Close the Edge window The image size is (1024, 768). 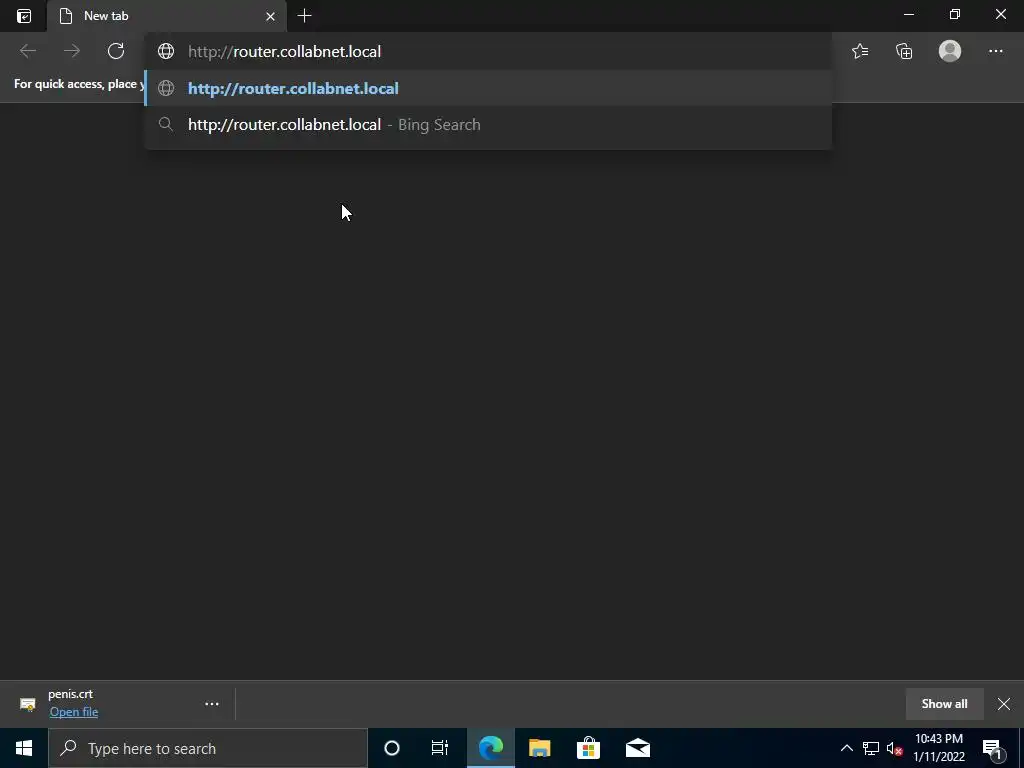pos(1000,14)
